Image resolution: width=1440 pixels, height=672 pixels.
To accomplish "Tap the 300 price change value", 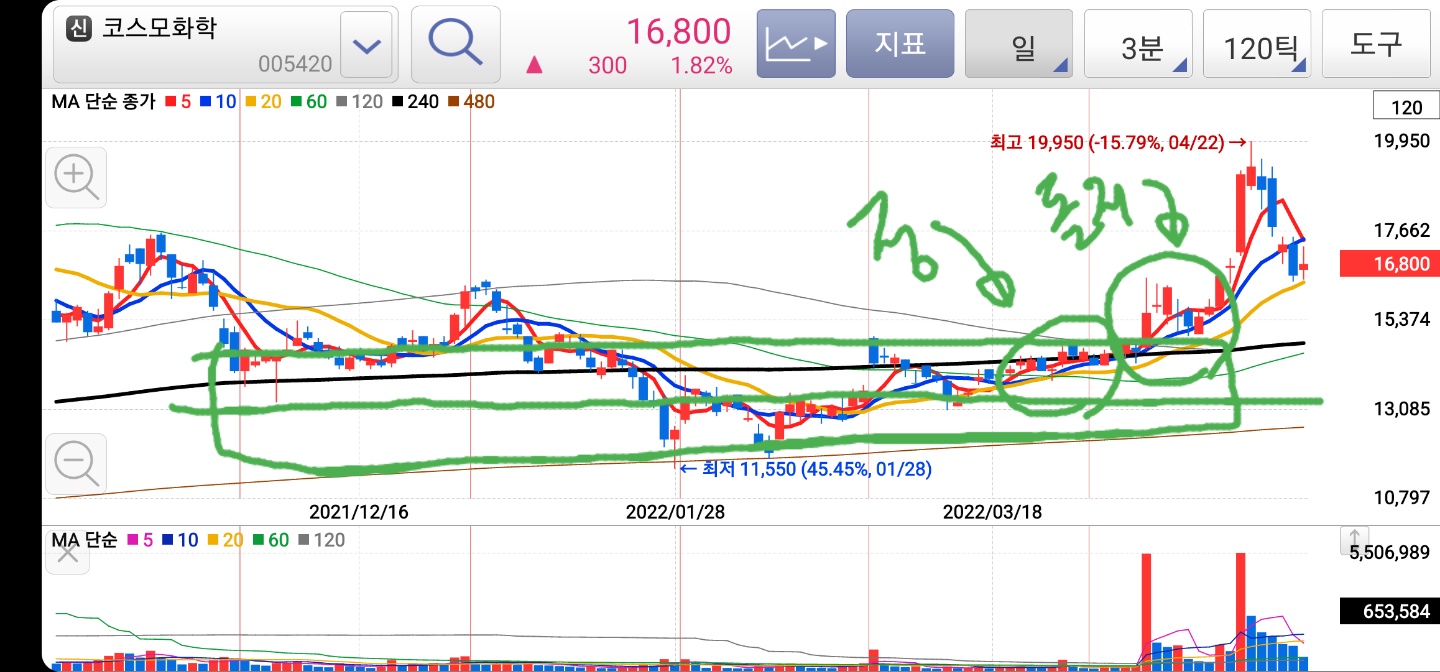I will tap(608, 66).
